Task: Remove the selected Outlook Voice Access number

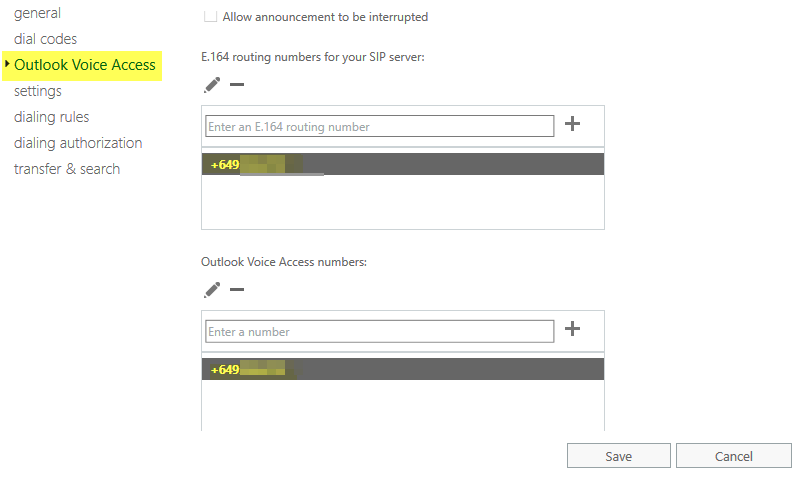Action: (237, 290)
